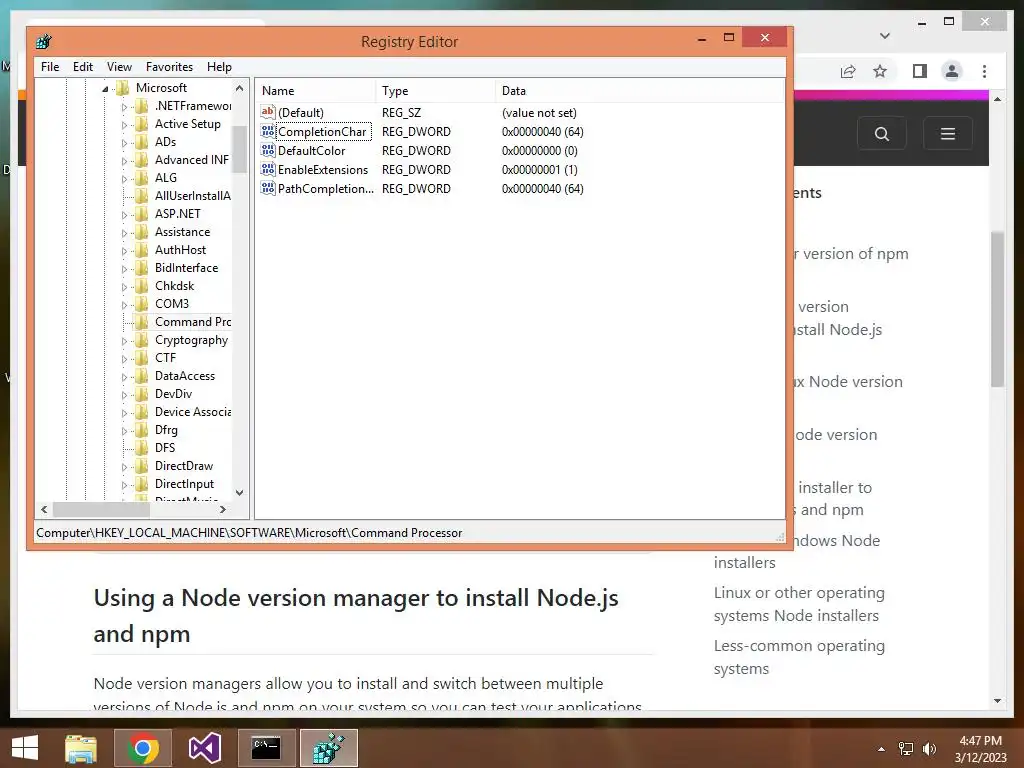Select the DevDiv registry key

pyautogui.click(x=173, y=394)
